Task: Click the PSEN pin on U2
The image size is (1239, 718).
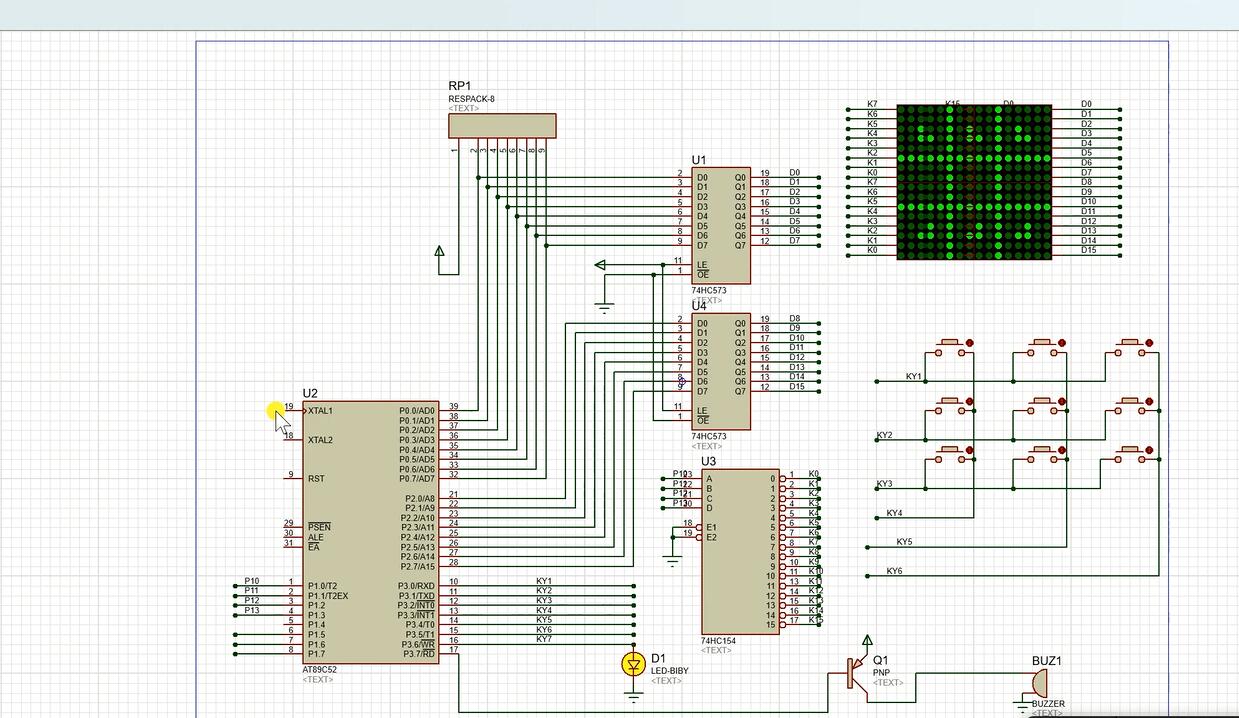Action: [x=319, y=526]
